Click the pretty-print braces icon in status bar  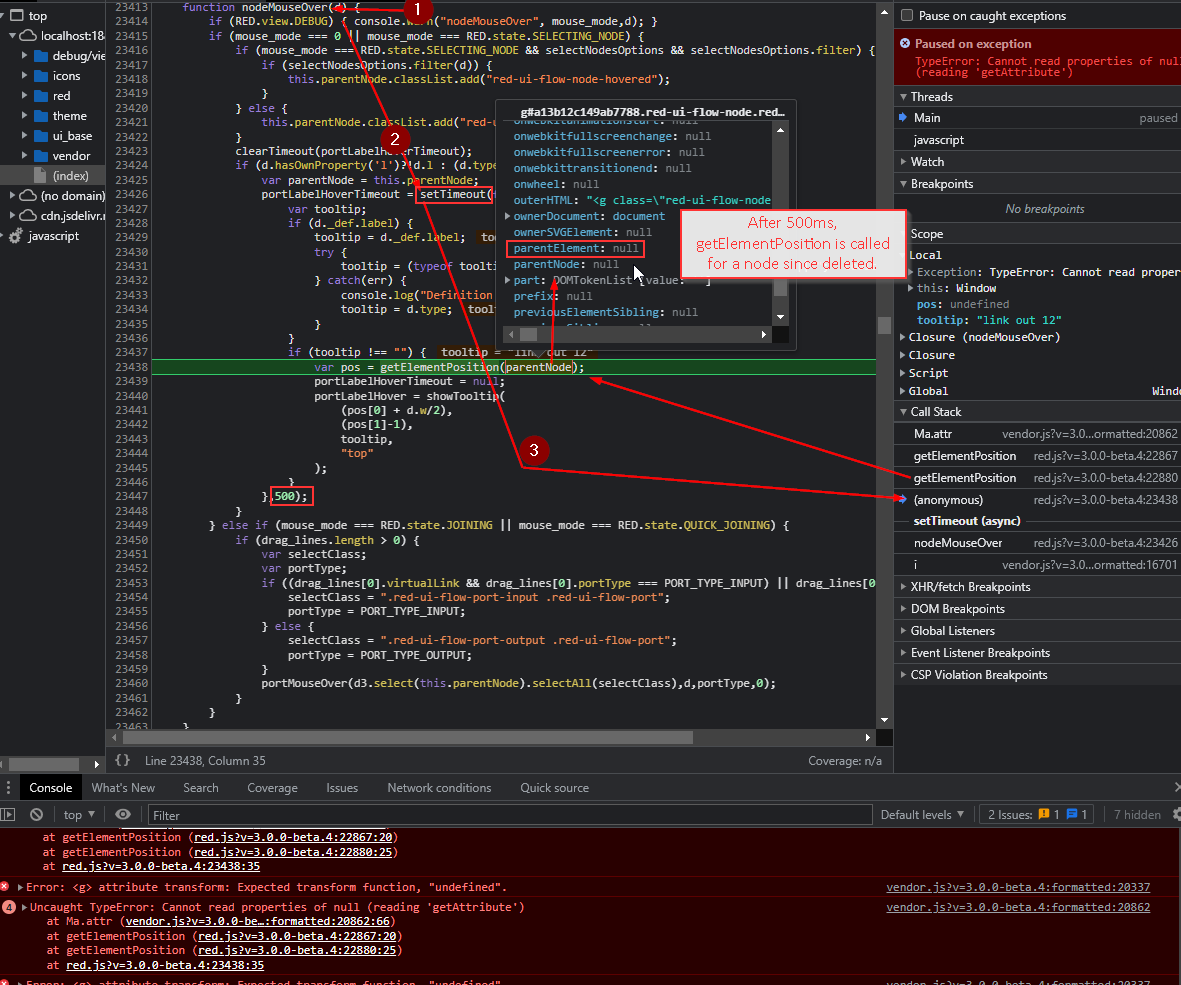click(121, 761)
